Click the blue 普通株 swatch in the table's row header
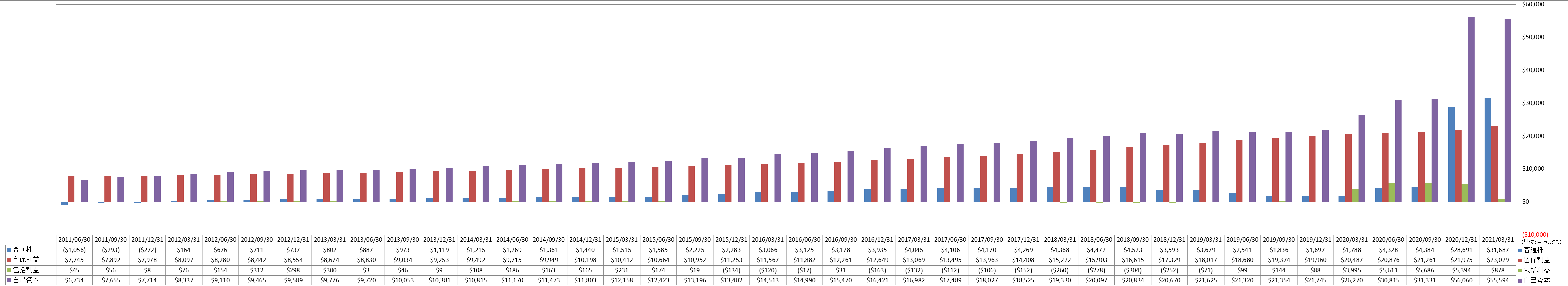This screenshot has height=286, width=1568. point(9,249)
